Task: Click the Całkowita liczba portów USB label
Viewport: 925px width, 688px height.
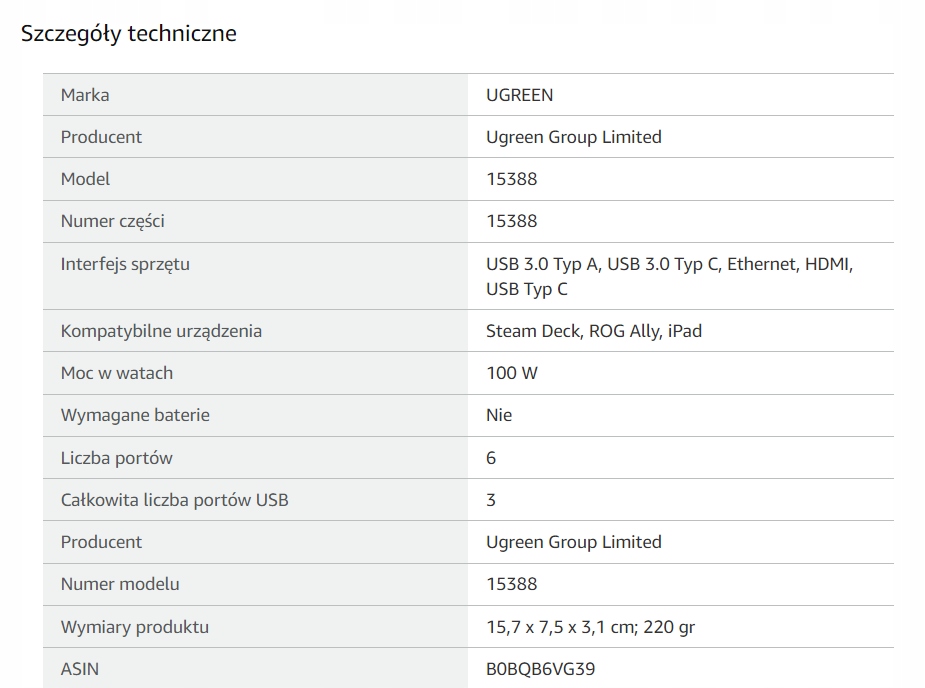Action: (174, 500)
